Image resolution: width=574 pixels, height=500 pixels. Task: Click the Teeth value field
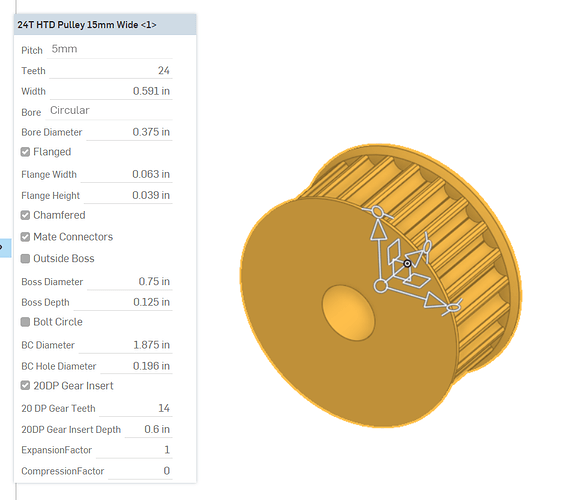pos(111,70)
